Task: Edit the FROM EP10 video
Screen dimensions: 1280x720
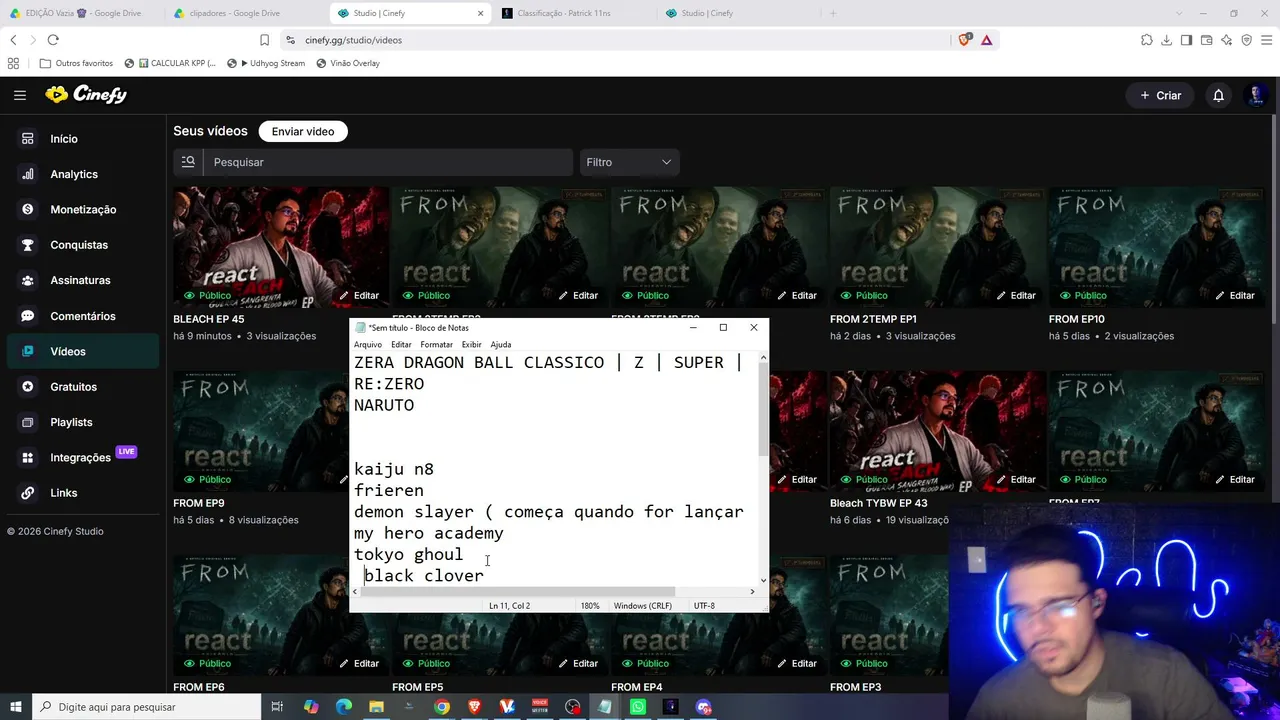Action: pyautogui.click(x=1234, y=296)
